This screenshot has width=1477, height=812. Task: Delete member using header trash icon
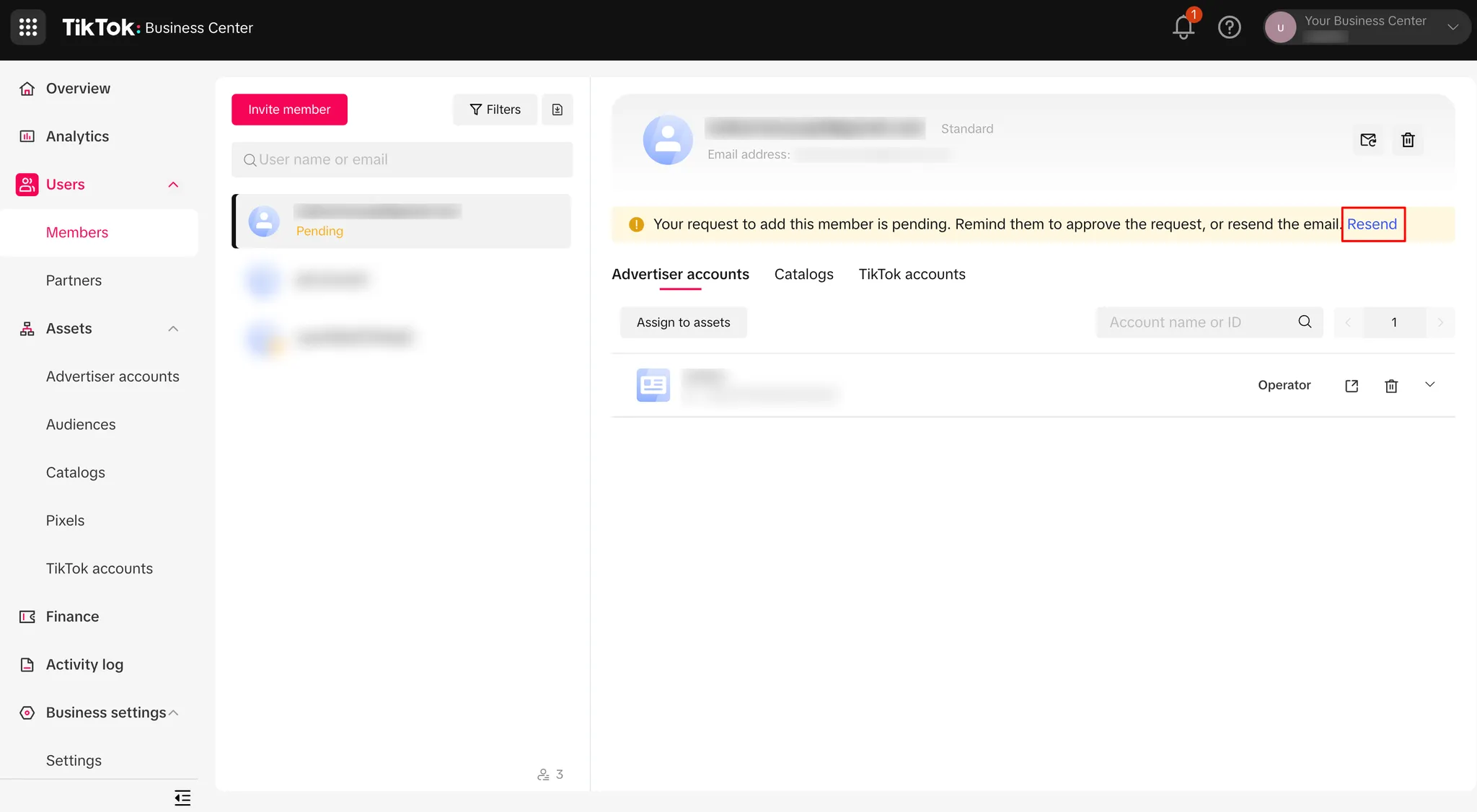click(1408, 140)
